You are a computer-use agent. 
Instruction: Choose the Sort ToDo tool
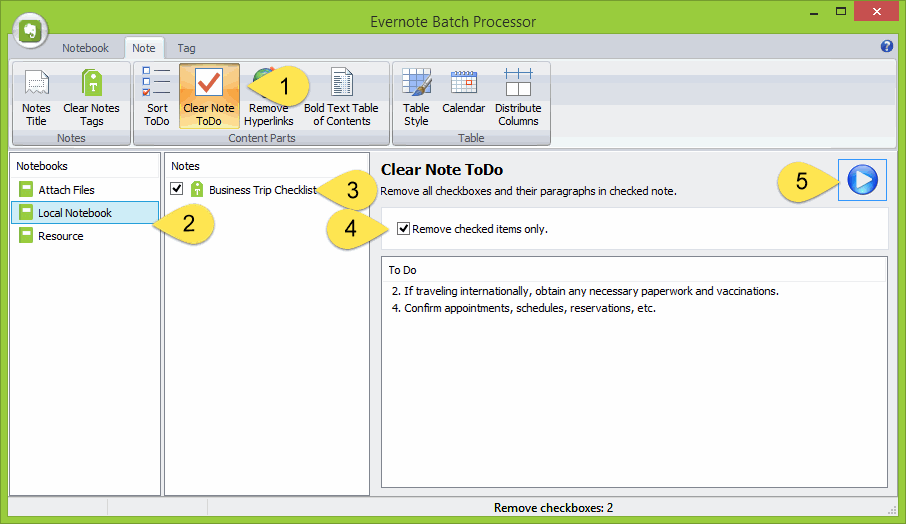[x=157, y=97]
